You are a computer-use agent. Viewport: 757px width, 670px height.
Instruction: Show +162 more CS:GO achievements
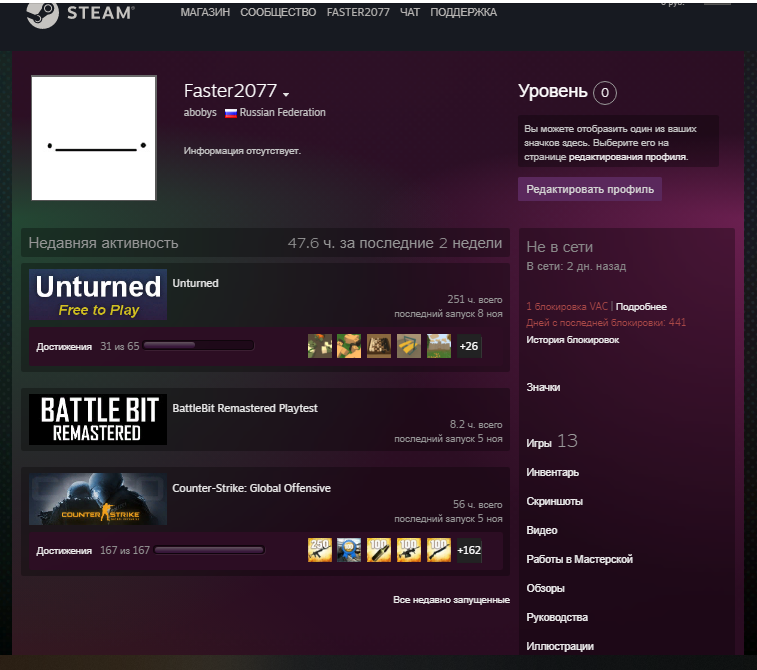pyautogui.click(x=469, y=550)
